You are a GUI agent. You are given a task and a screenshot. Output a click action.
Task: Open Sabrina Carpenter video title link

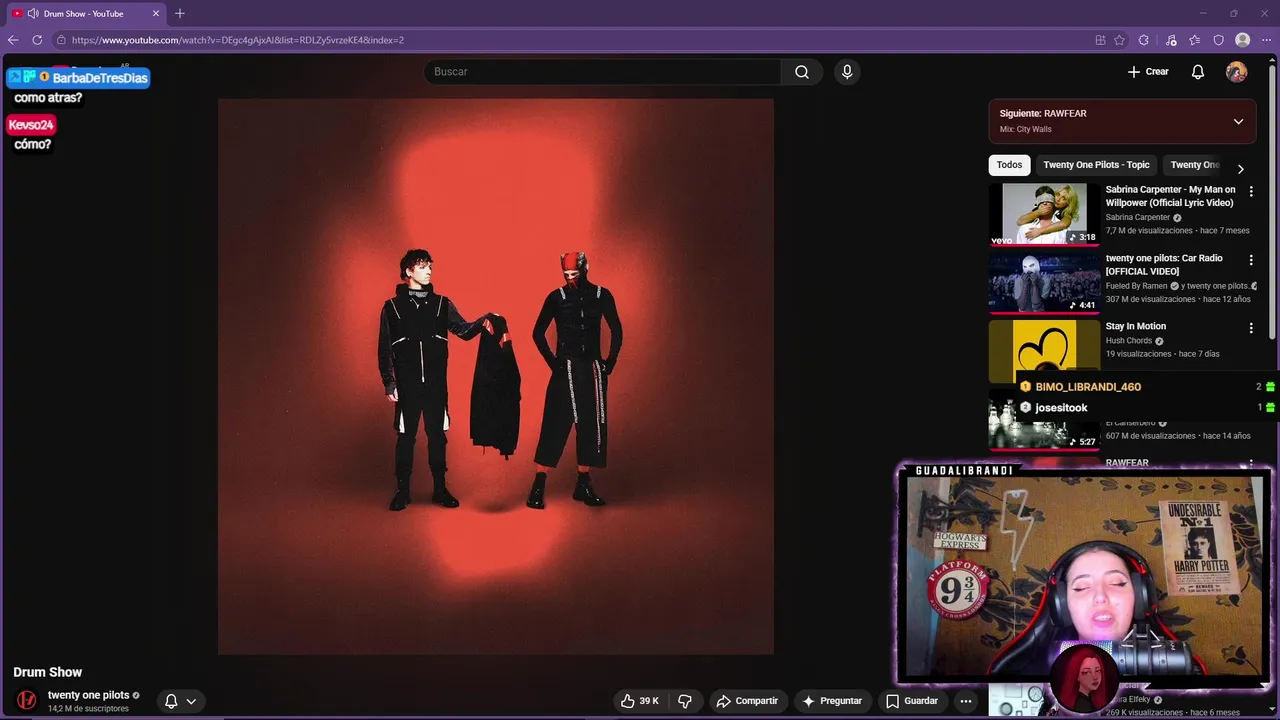click(x=1170, y=196)
